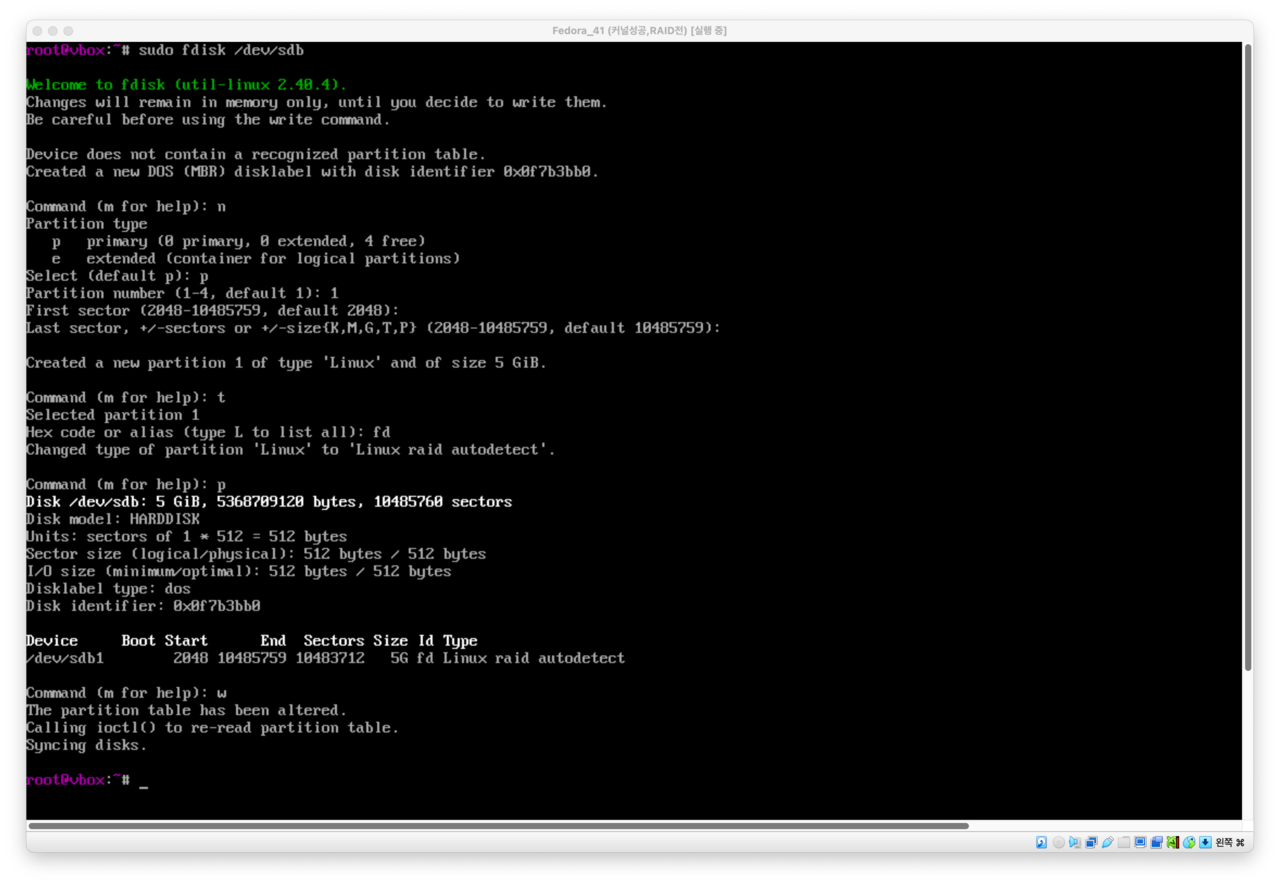Open the USB devices status icon
This screenshot has width=1280, height=885.
(1107, 842)
